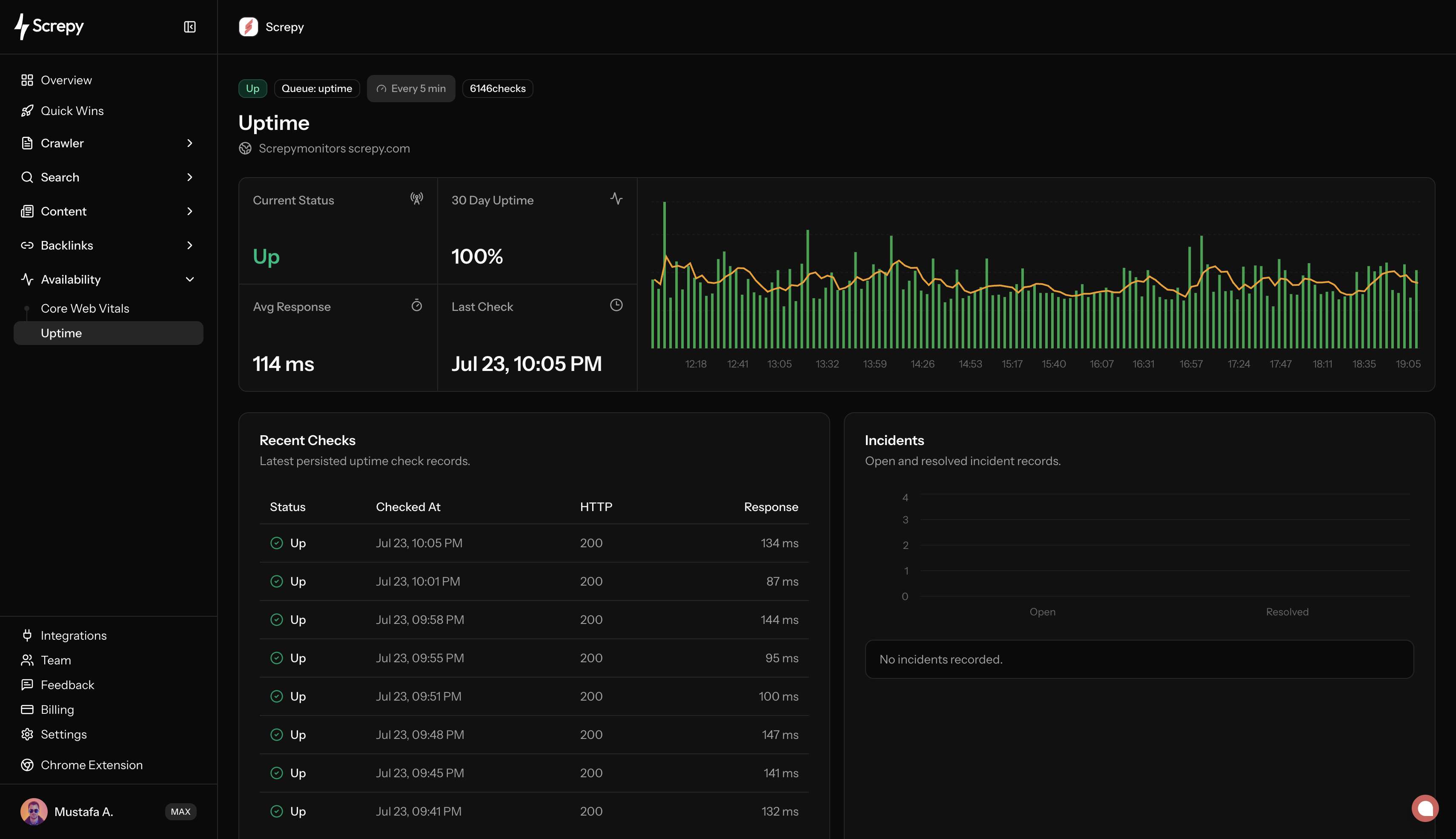
Task: Click the Availability pulse icon
Action: pyautogui.click(x=27, y=279)
